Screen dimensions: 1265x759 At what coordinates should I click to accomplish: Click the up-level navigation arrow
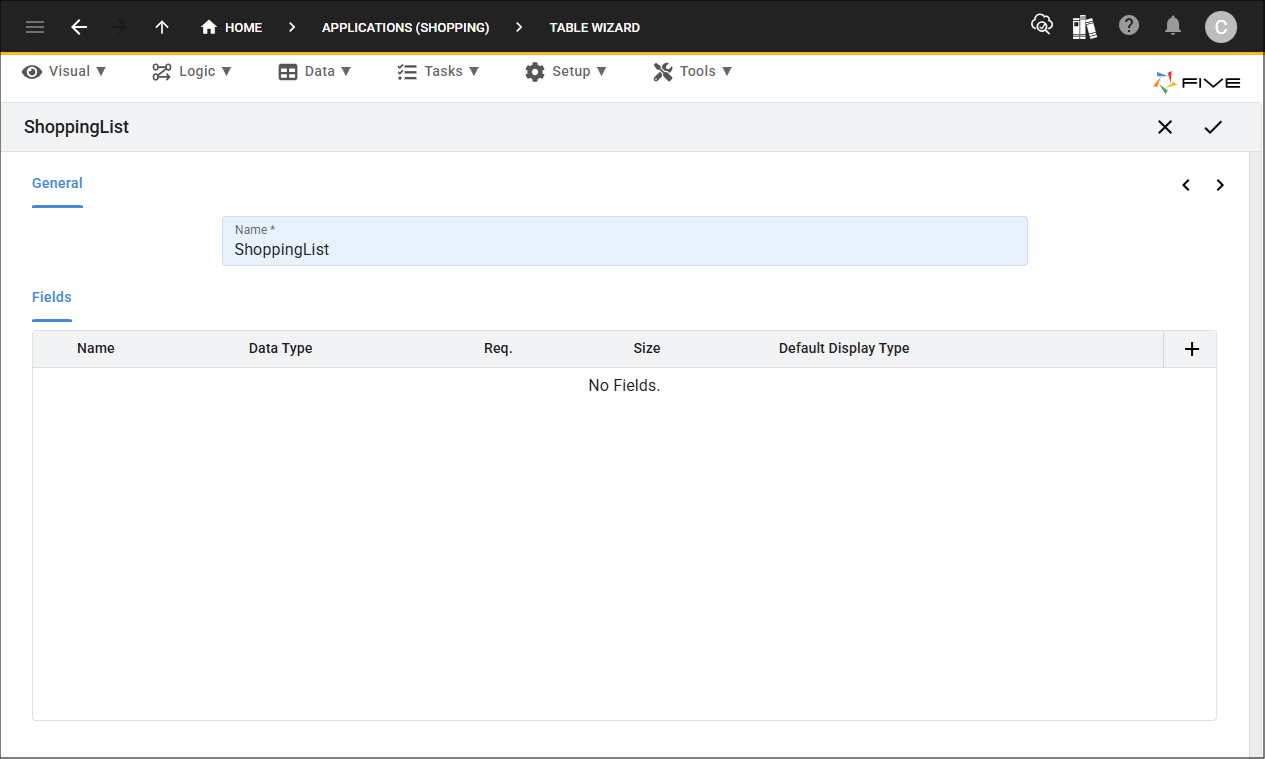[x=161, y=27]
